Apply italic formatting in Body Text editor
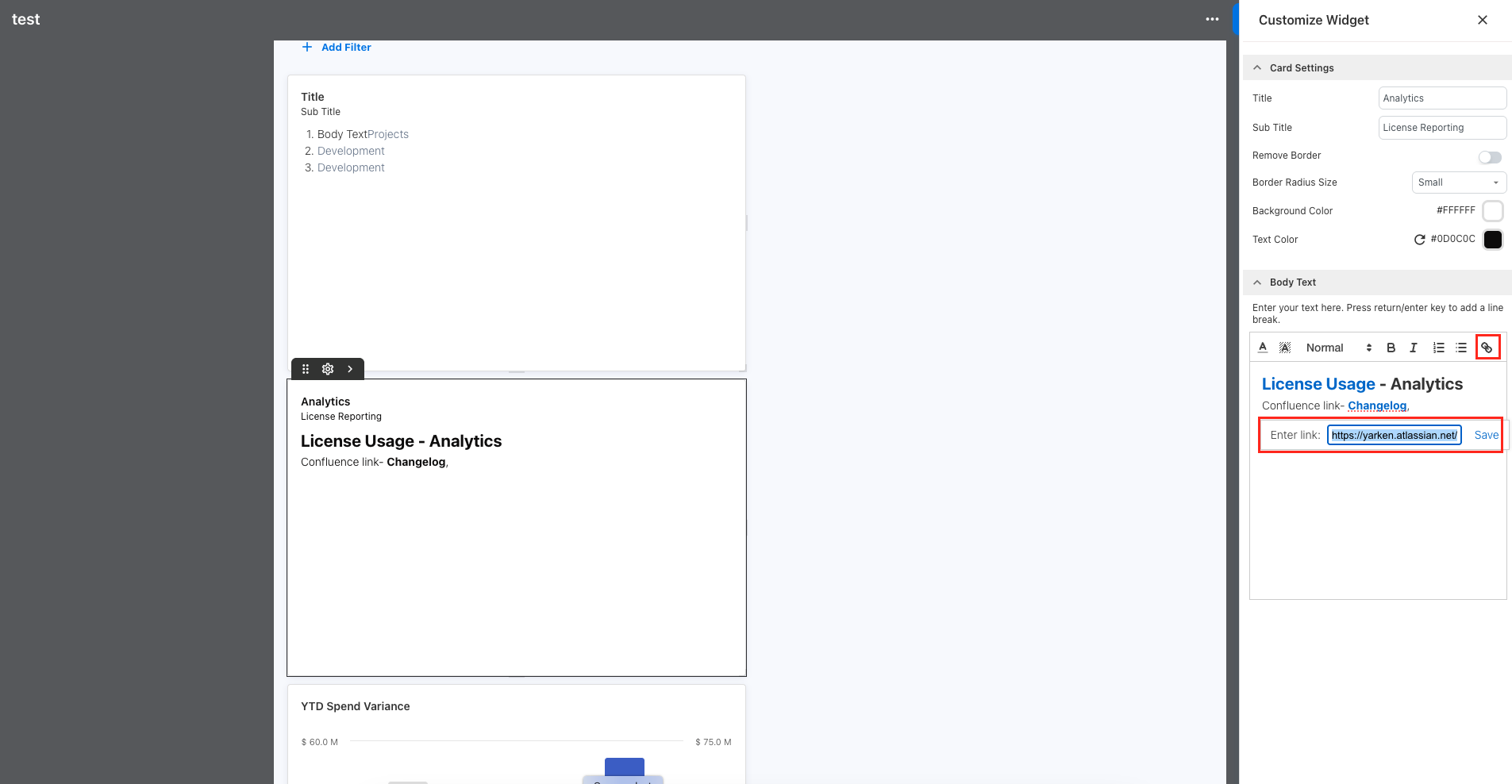This screenshot has width=1512, height=784. coord(1413,348)
